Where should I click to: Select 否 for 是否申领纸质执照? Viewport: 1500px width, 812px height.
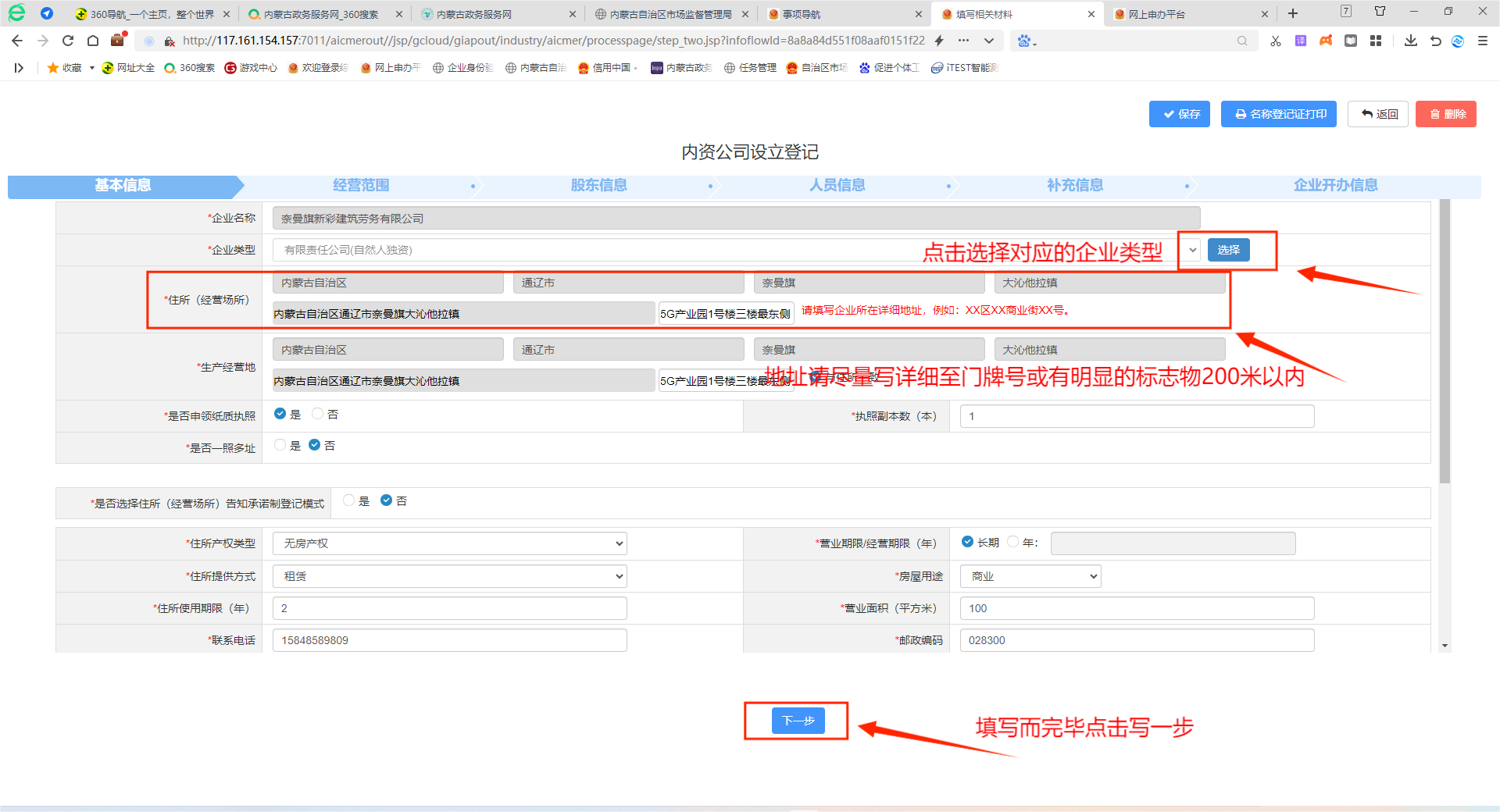pyautogui.click(x=317, y=414)
